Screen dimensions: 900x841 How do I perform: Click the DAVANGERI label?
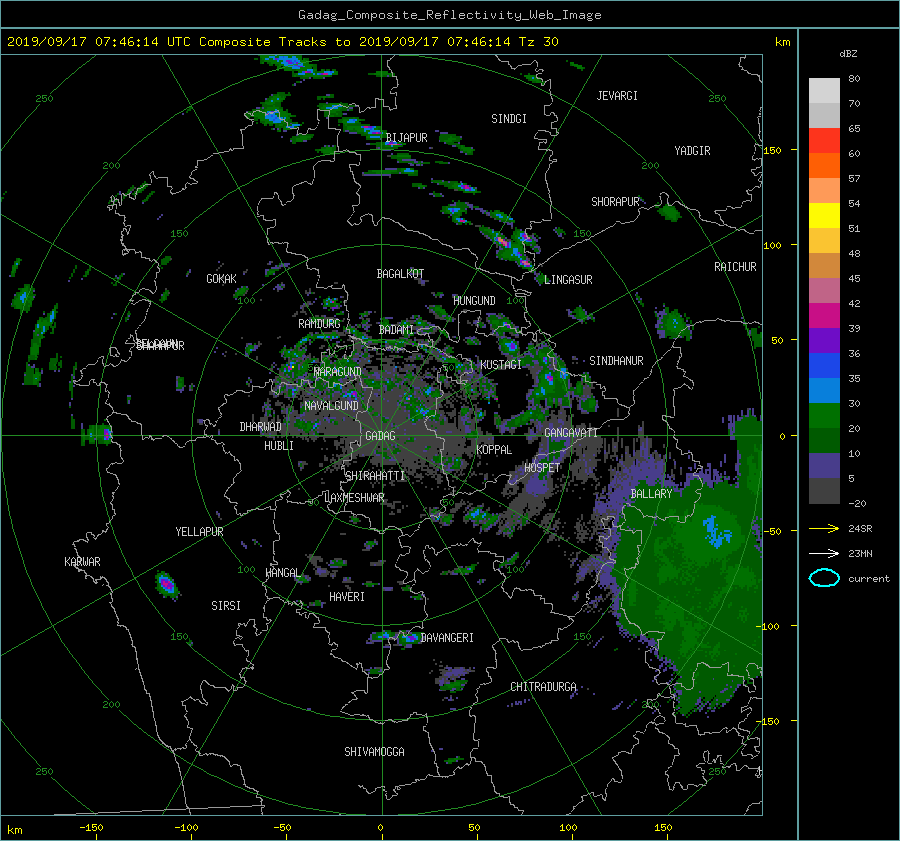pyautogui.click(x=447, y=638)
